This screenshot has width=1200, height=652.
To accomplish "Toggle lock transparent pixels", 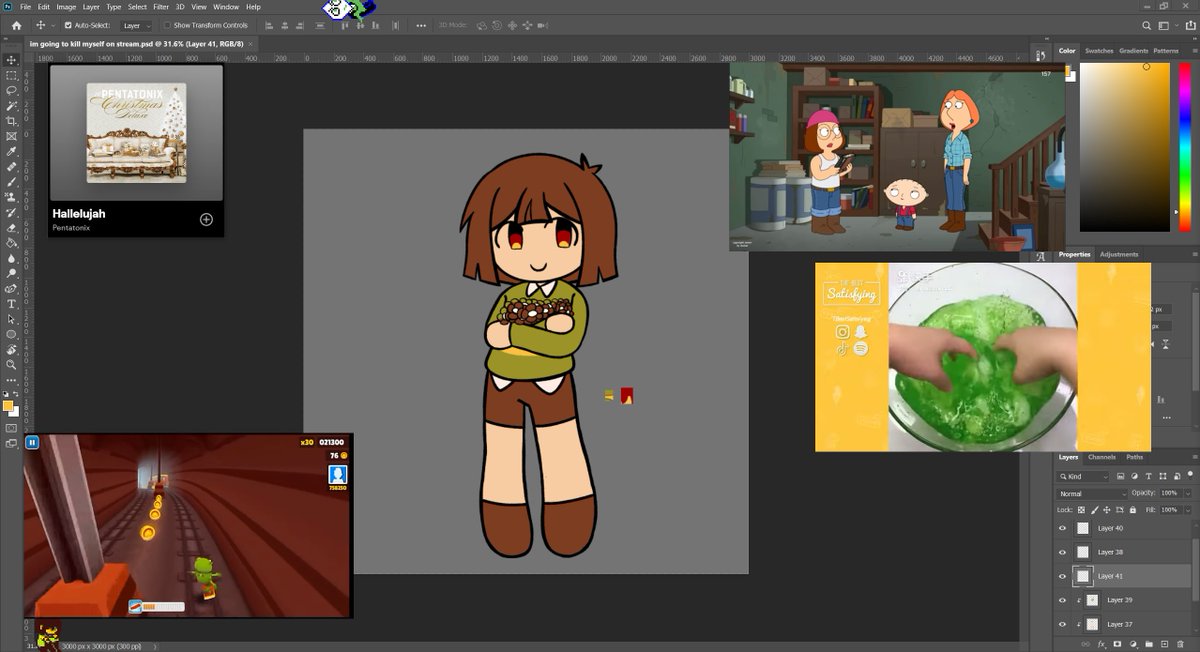I will (1081, 510).
